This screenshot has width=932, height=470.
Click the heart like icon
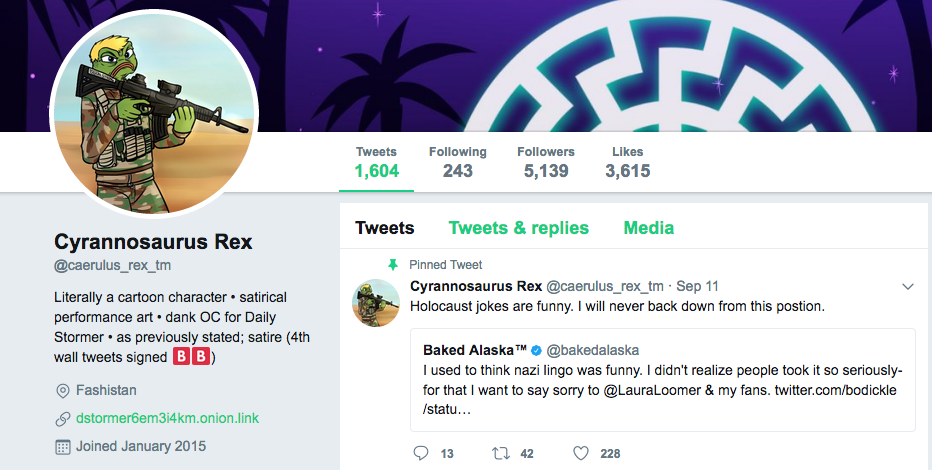click(x=581, y=453)
